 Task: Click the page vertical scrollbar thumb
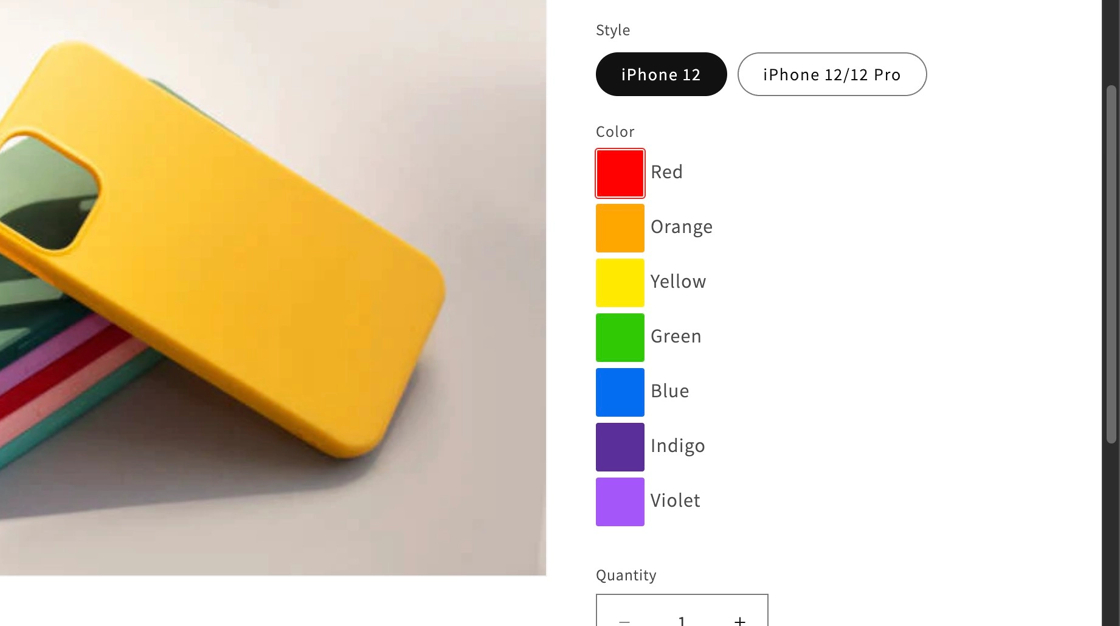(1111, 264)
